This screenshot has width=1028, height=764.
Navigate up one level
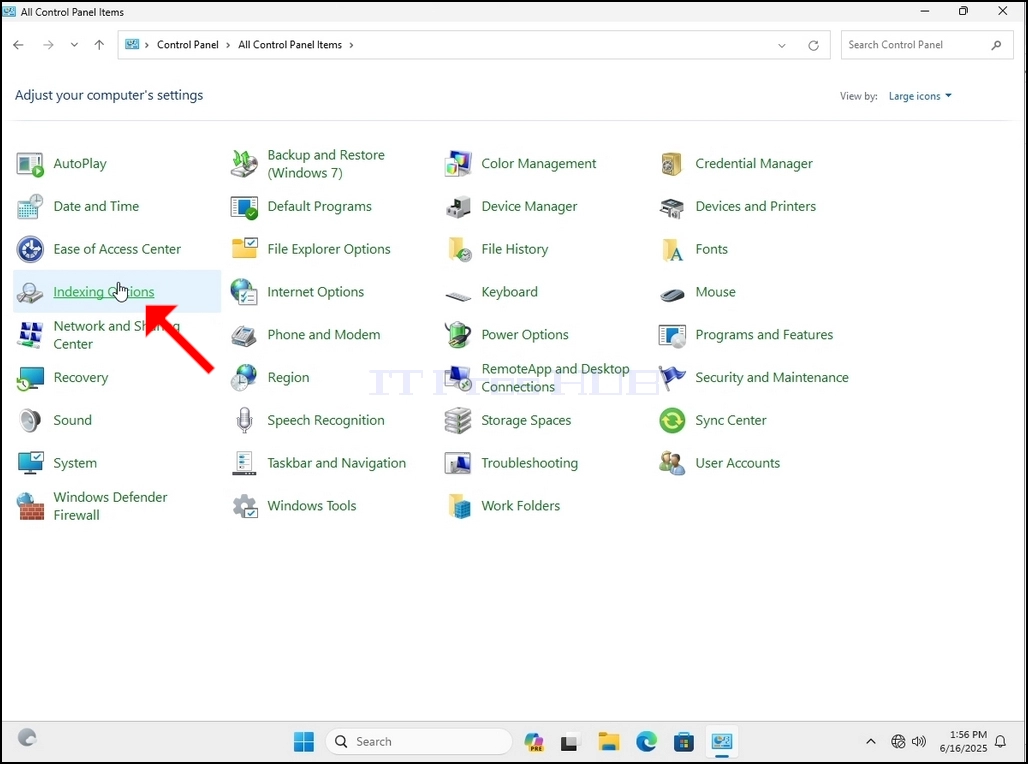click(x=99, y=45)
